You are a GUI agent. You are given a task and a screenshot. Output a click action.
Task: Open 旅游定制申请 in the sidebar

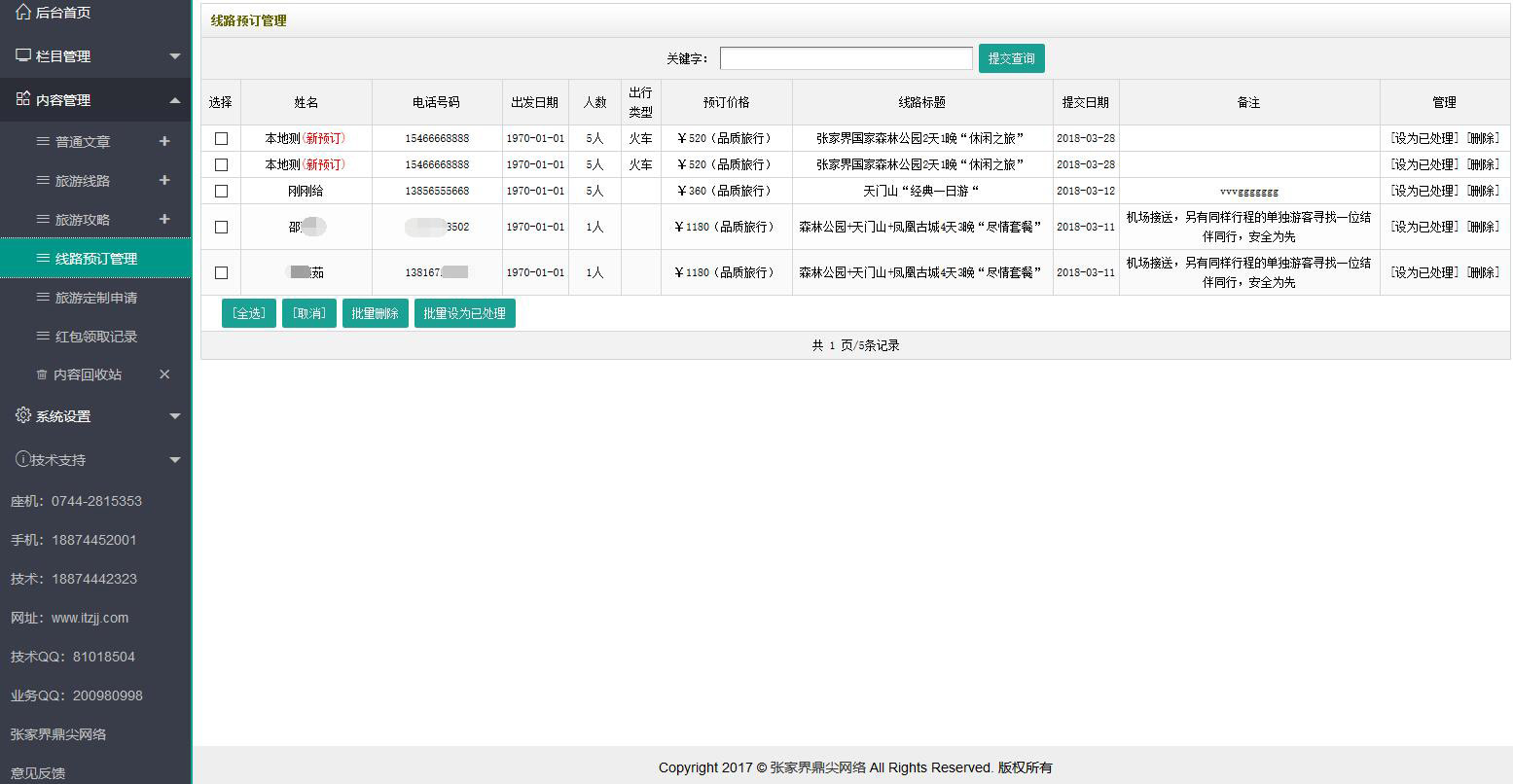tap(96, 297)
